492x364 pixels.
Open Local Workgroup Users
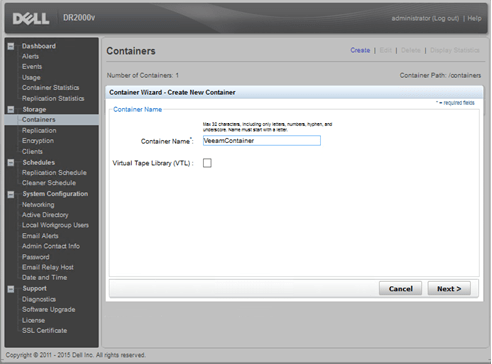[55, 225]
